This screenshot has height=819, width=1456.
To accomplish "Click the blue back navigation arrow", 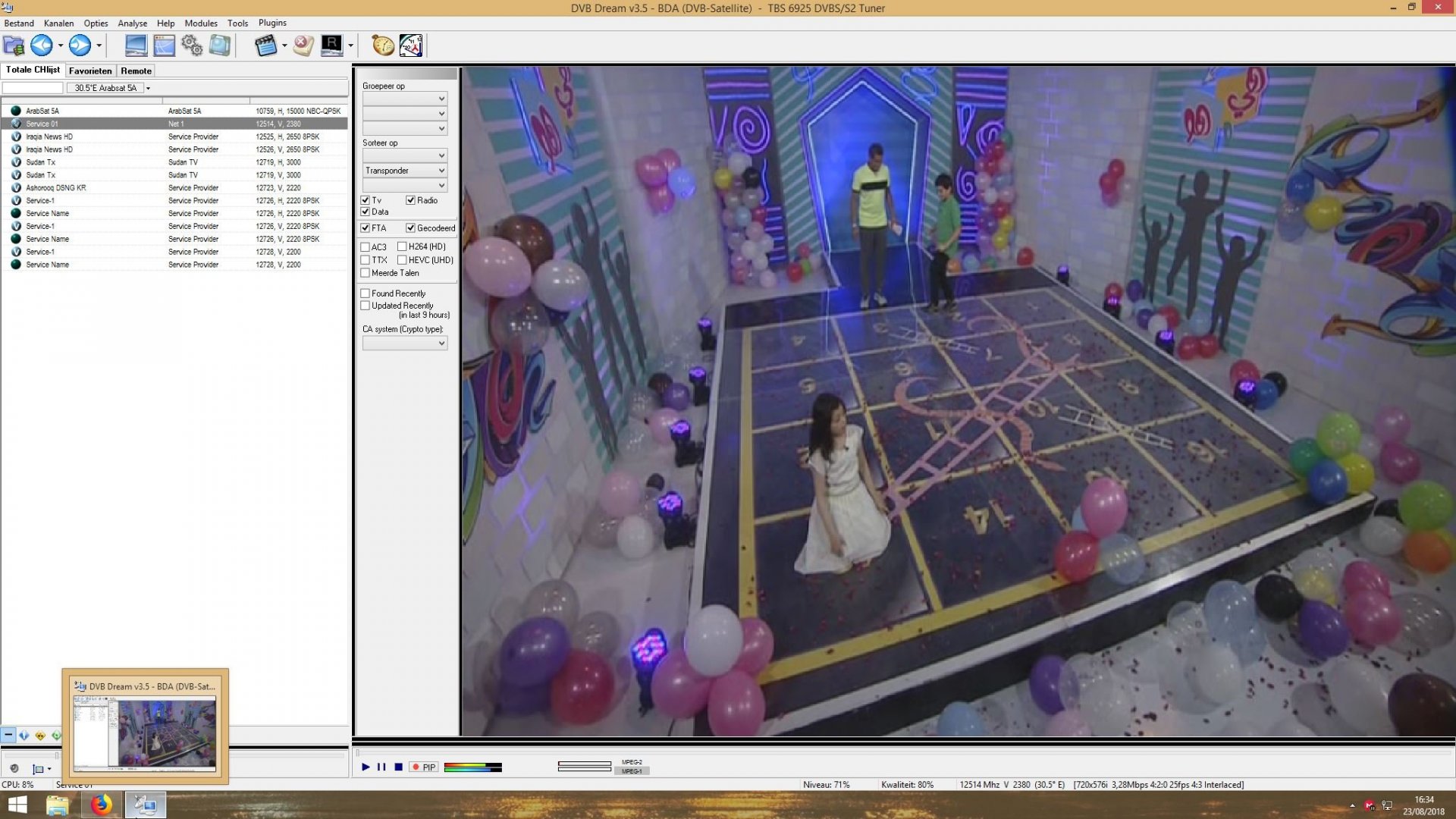I will pos(41,45).
